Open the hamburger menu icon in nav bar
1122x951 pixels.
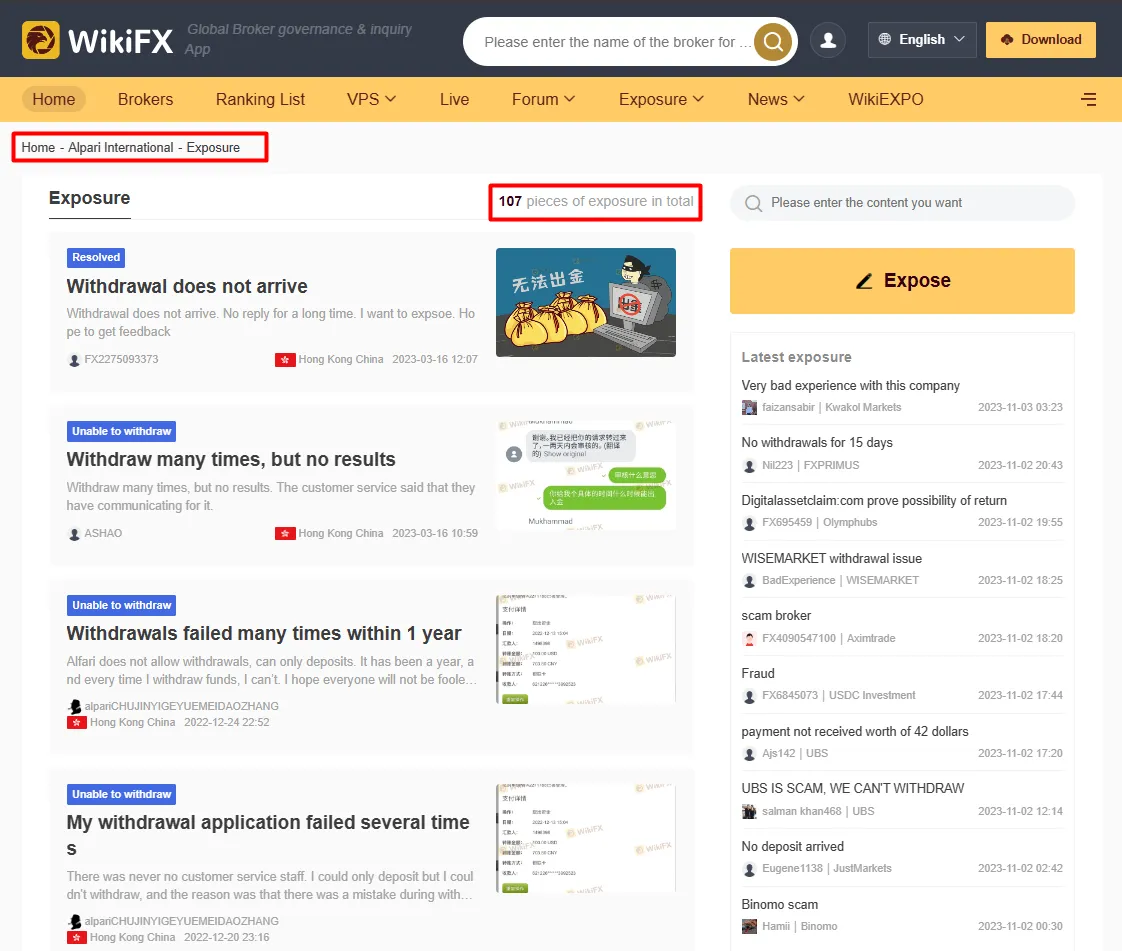[1088, 99]
